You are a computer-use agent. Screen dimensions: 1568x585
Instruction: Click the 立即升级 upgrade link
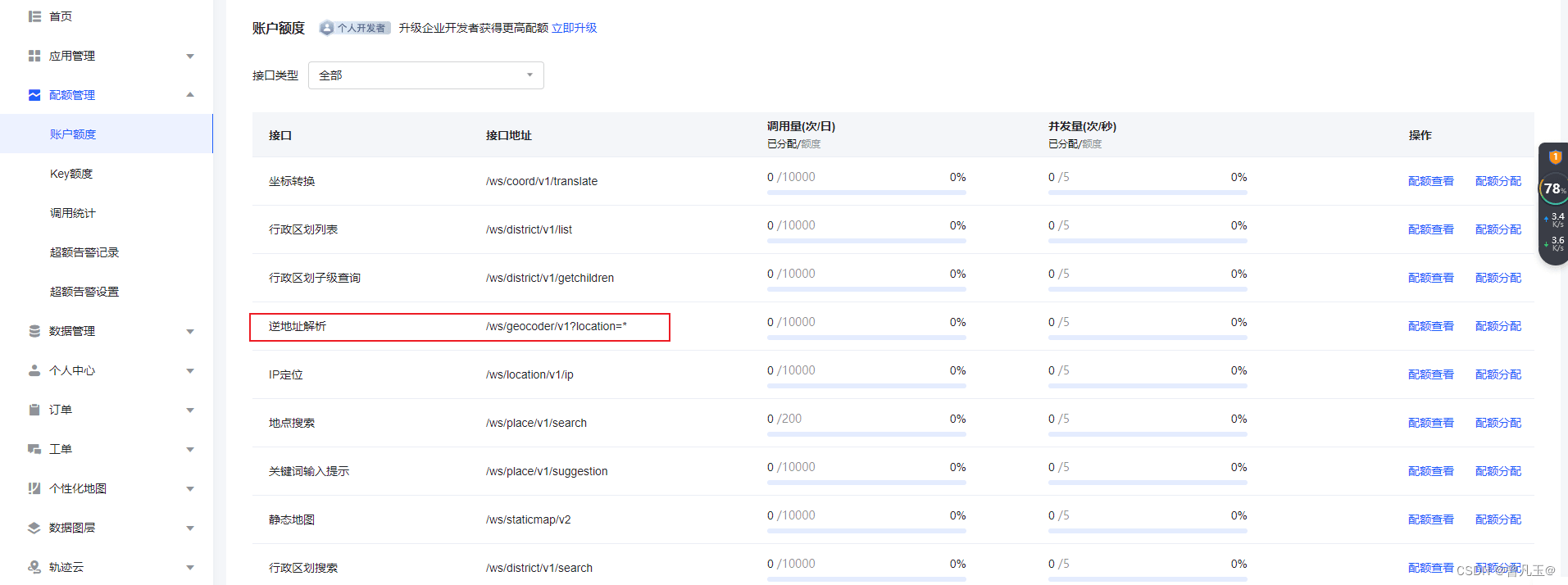(574, 28)
